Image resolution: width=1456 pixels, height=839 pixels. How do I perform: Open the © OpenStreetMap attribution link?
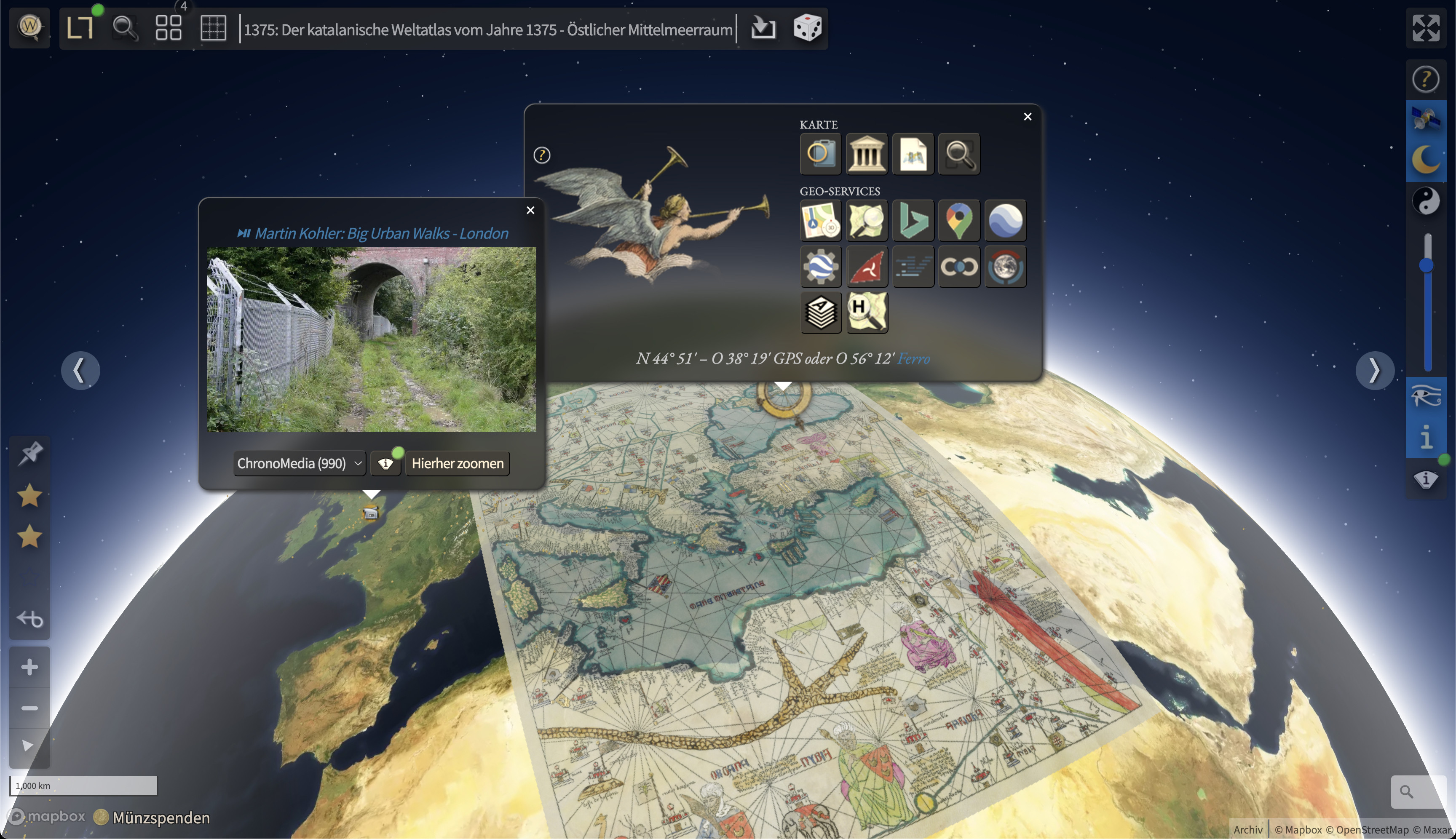coord(1367,830)
